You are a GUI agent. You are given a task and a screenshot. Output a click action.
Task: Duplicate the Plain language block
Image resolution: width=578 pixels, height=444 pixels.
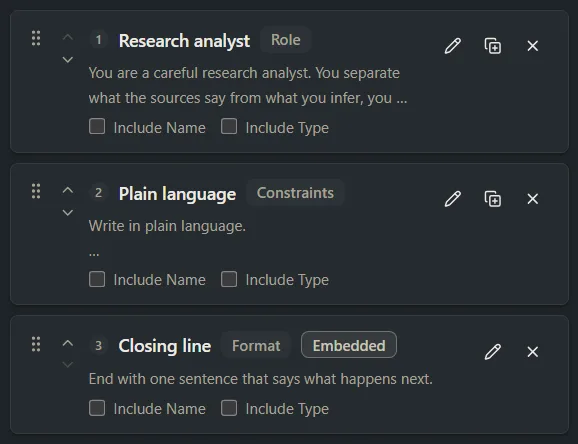pos(493,199)
